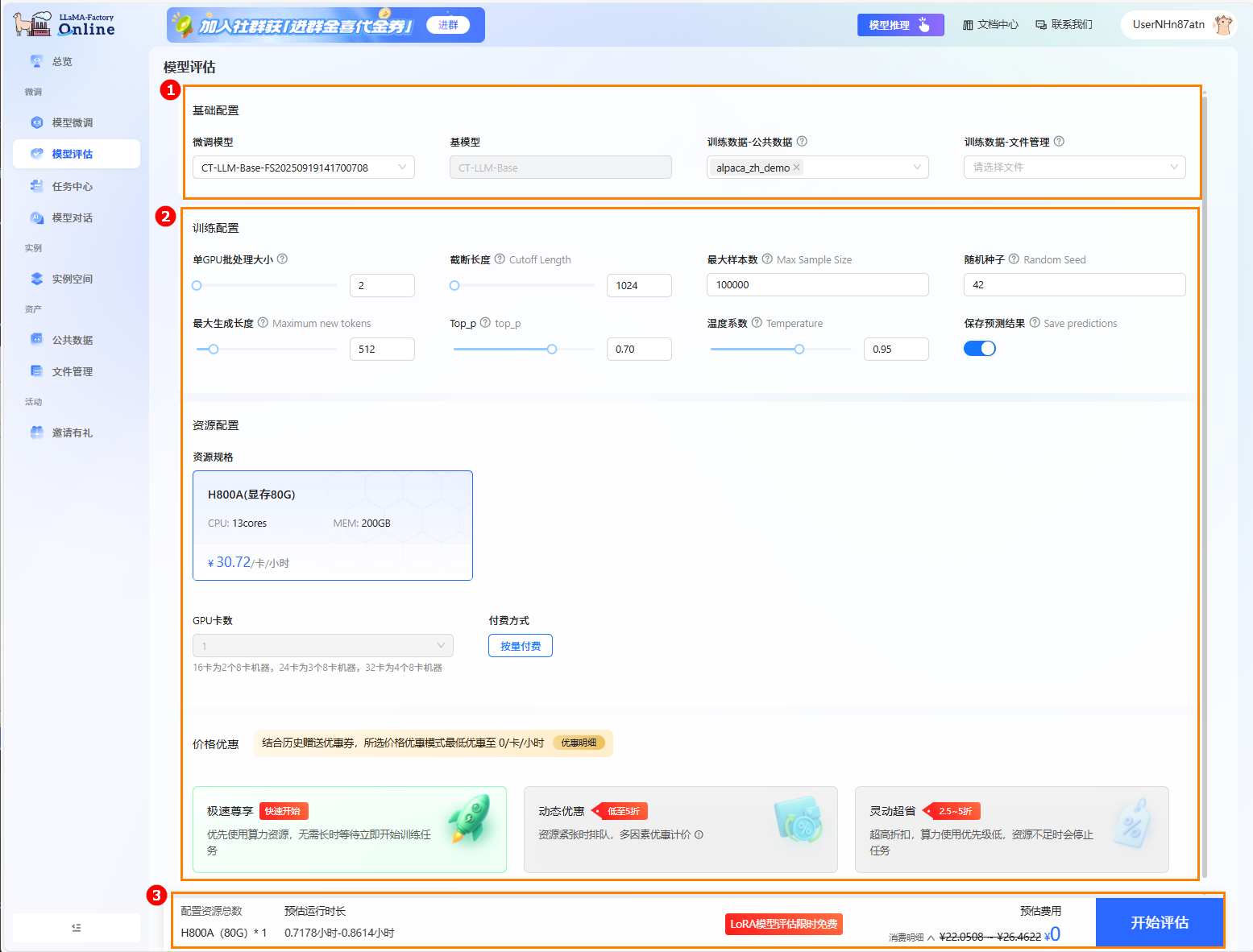Select the 动态优惠 pricing option
Image resolution: width=1253 pixels, height=952 pixels.
[x=680, y=829]
